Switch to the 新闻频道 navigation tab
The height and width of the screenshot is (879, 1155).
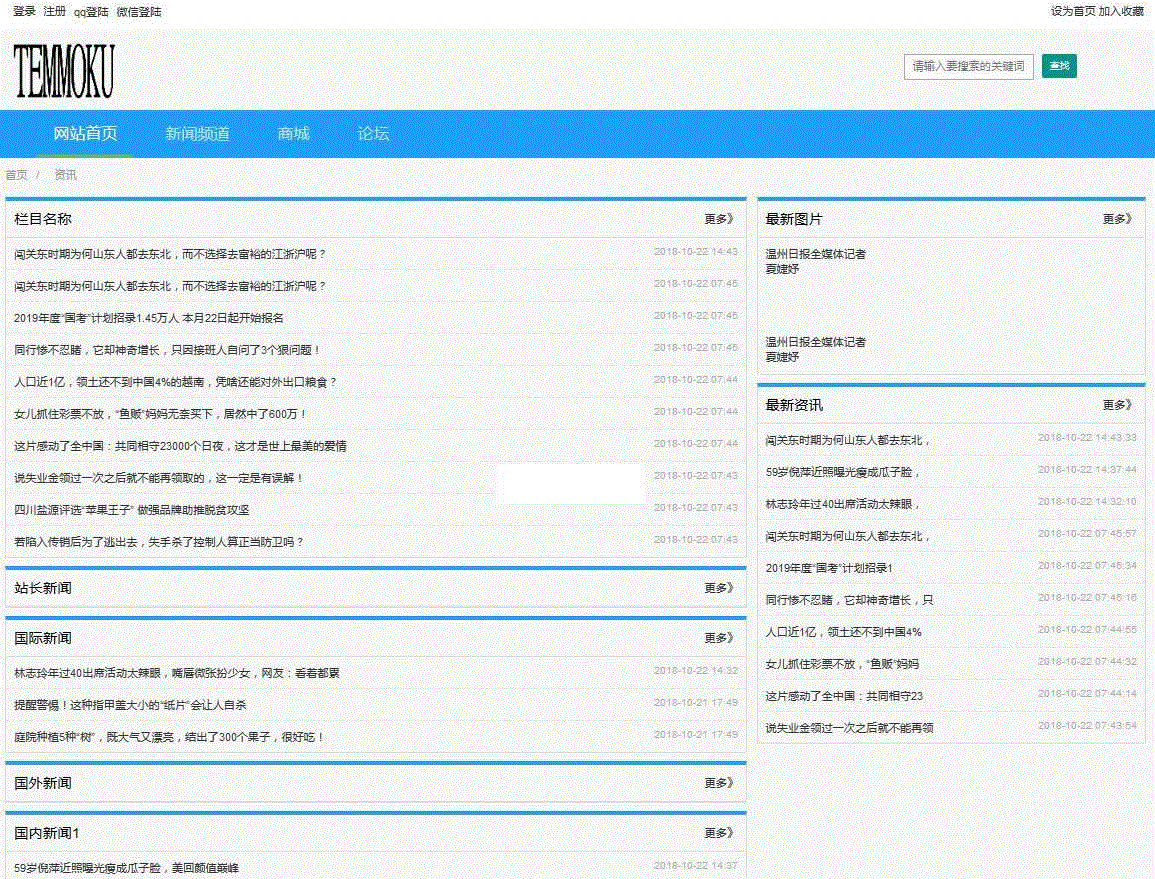click(x=197, y=134)
